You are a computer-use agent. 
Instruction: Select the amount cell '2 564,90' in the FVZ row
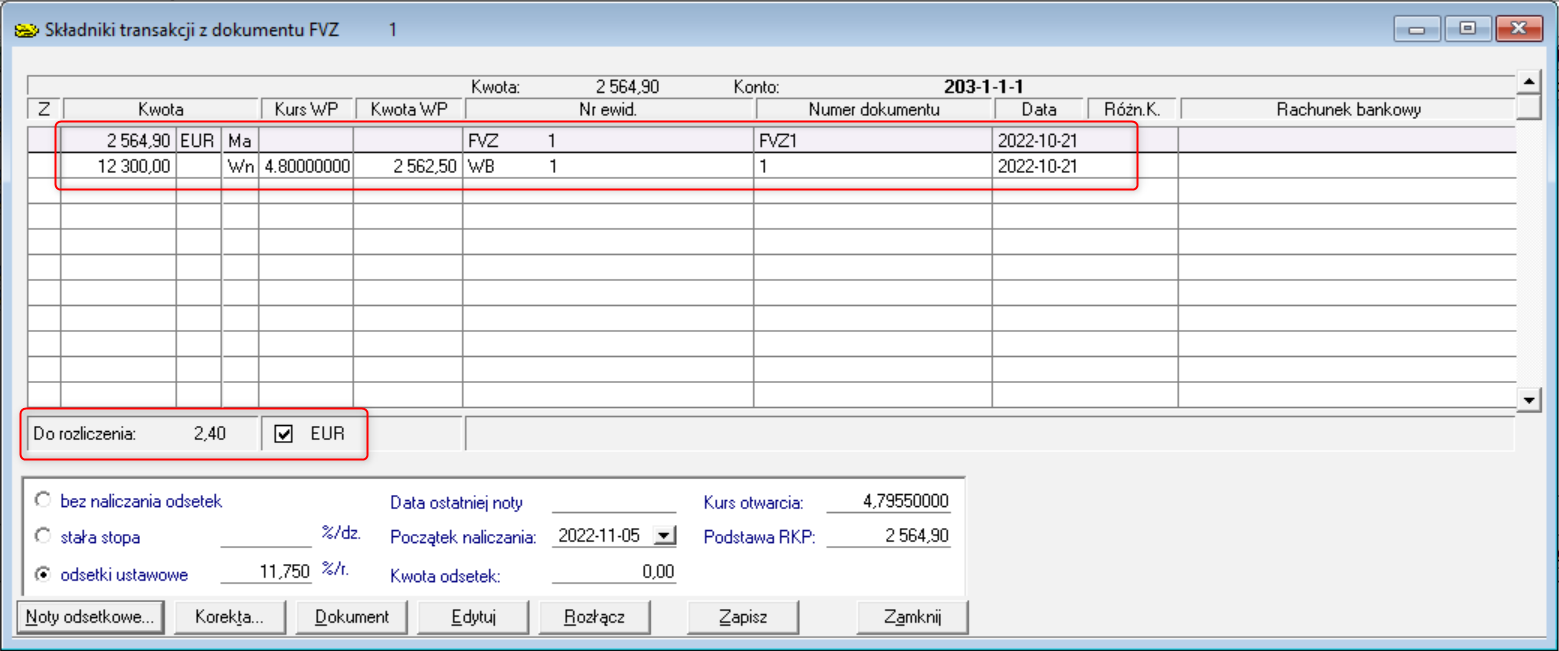pyautogui.click(x=119, y=141)
